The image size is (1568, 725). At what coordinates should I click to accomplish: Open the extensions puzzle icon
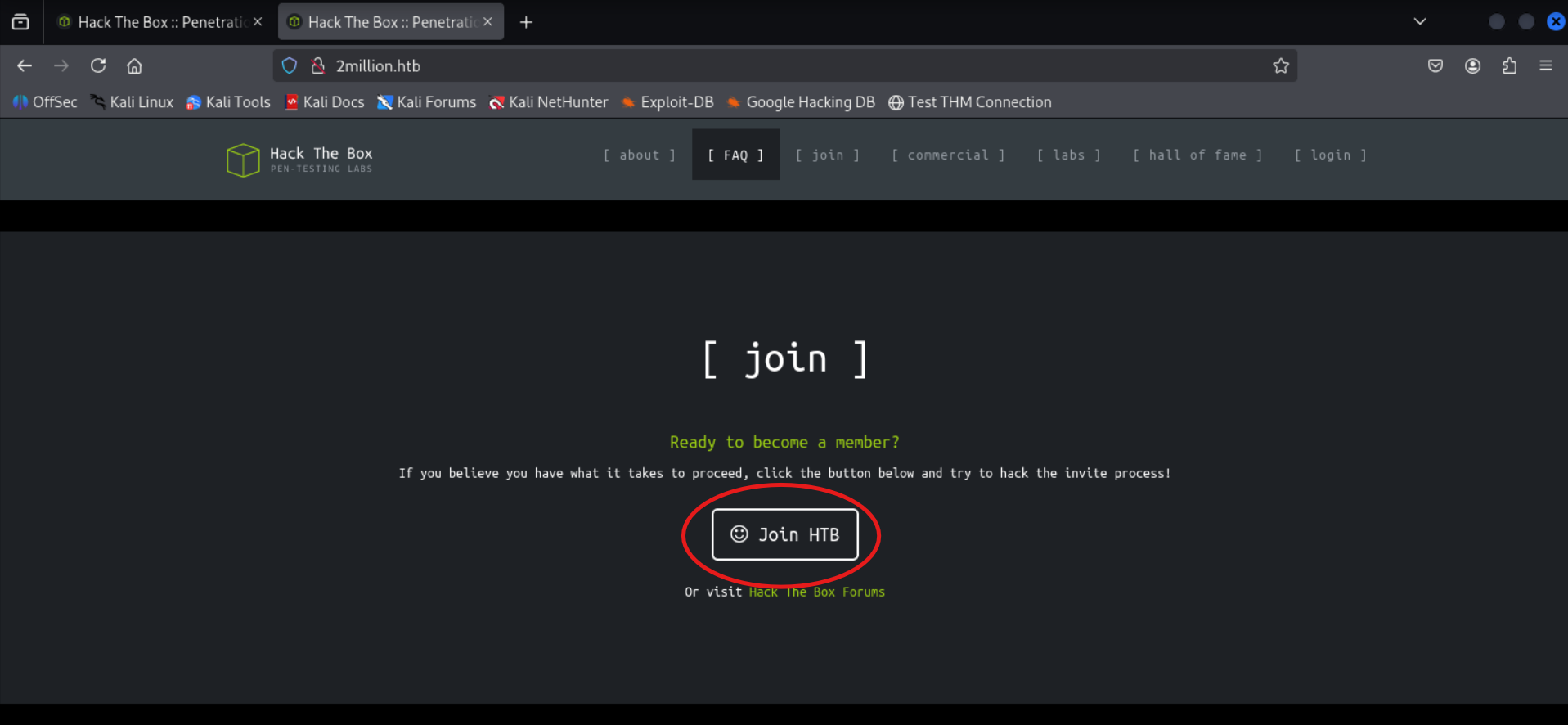coord(1509,65)
